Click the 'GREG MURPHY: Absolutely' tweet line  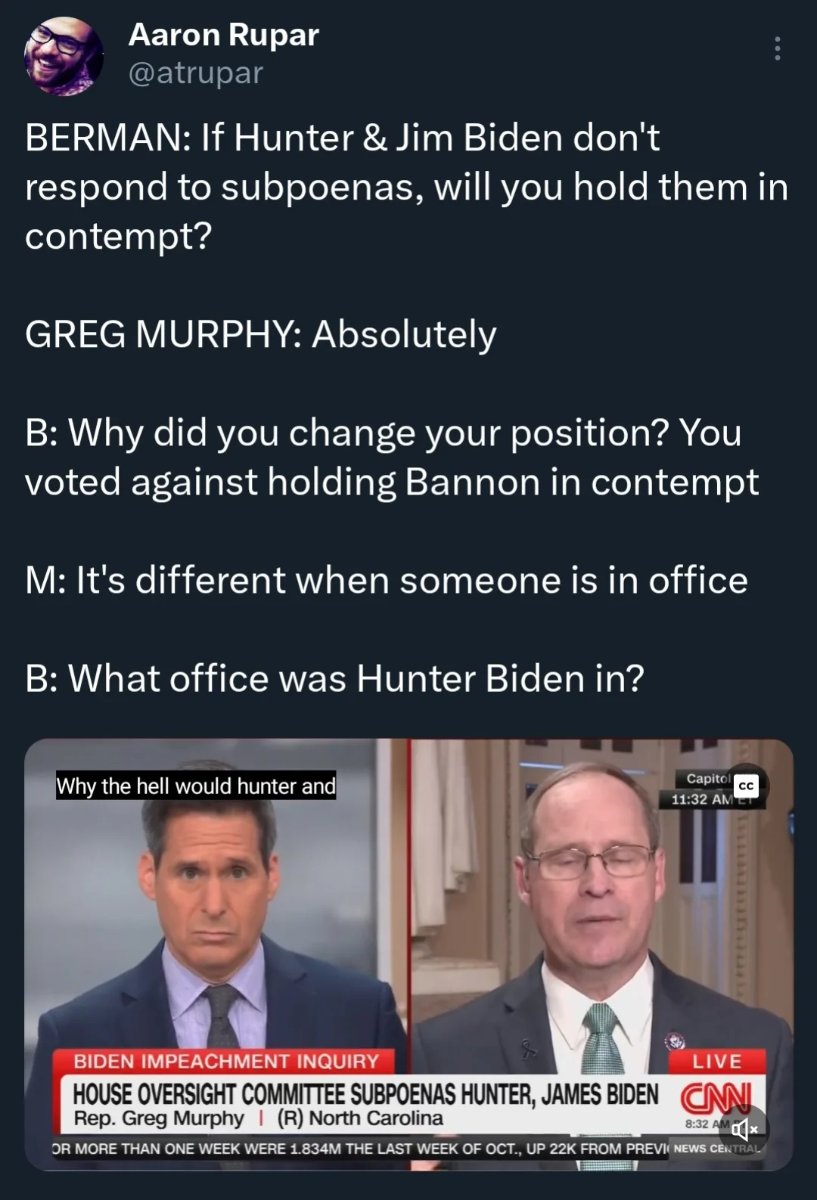click(x=260, y=334)
